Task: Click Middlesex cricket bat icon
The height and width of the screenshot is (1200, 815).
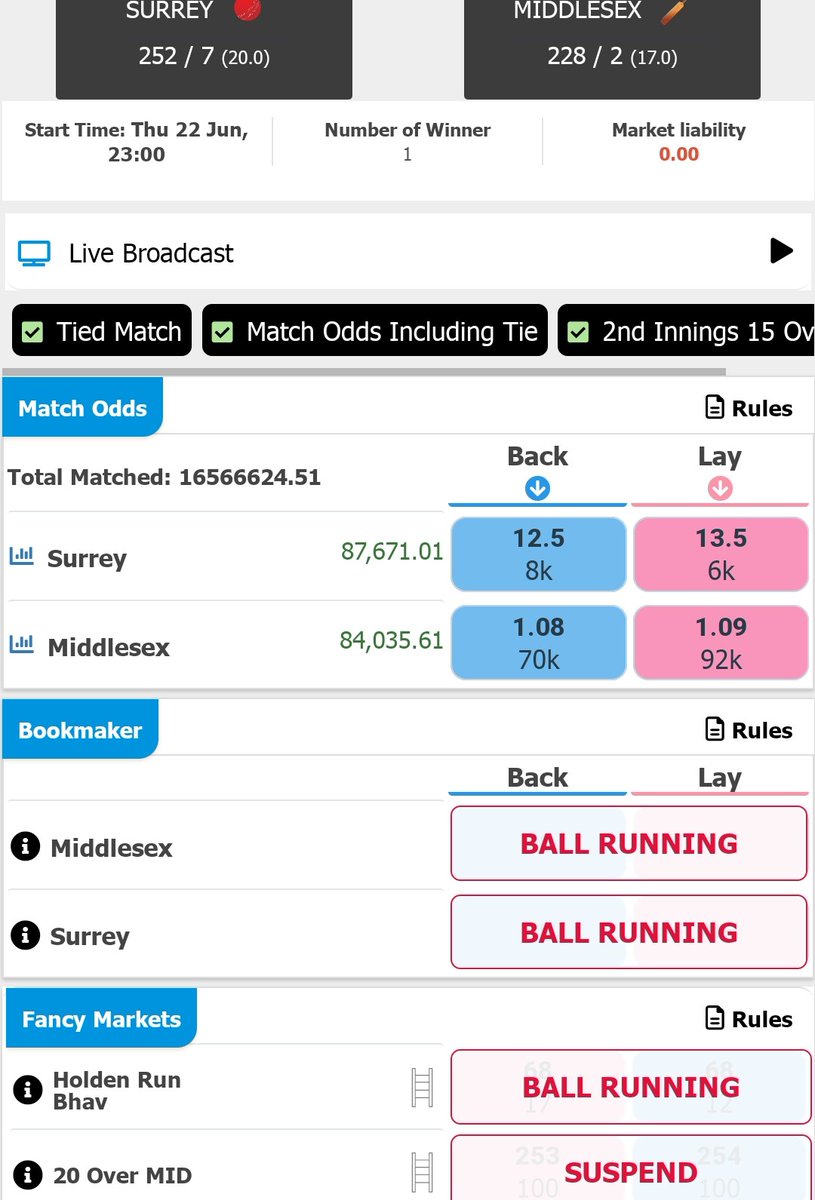Action: coord(674,11)
